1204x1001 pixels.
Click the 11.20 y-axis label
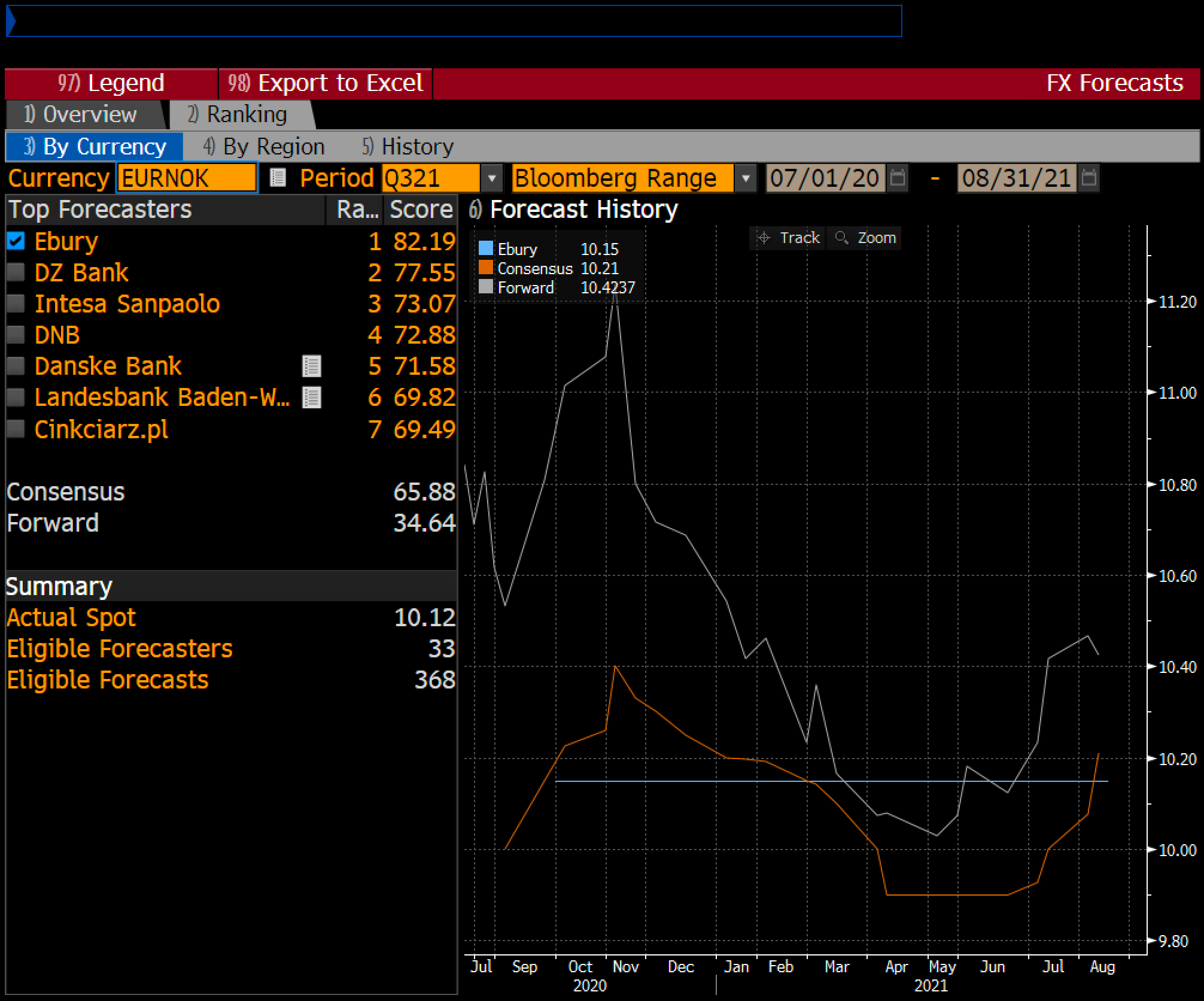coord(1178,302)
